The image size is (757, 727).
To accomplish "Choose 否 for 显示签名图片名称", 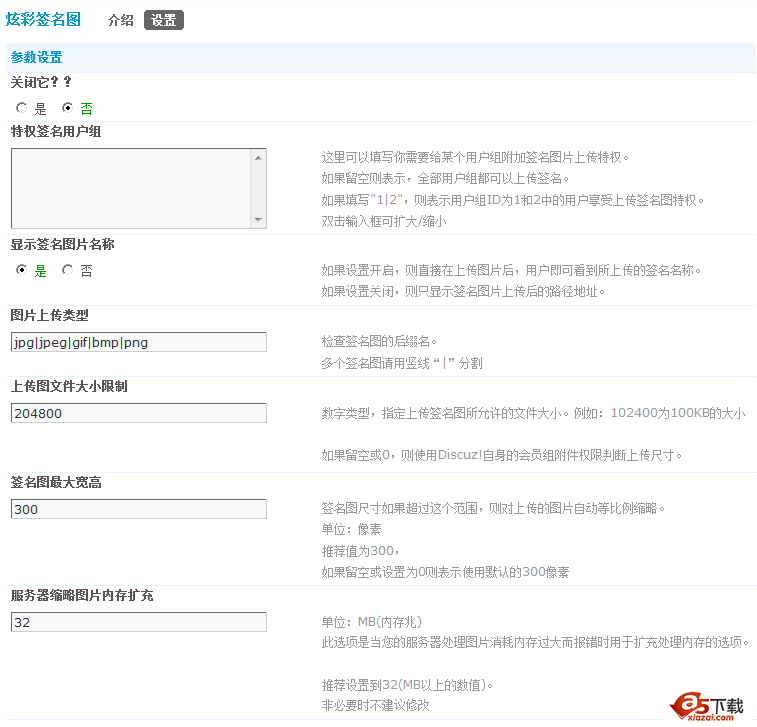I will (x=67, y=270).
